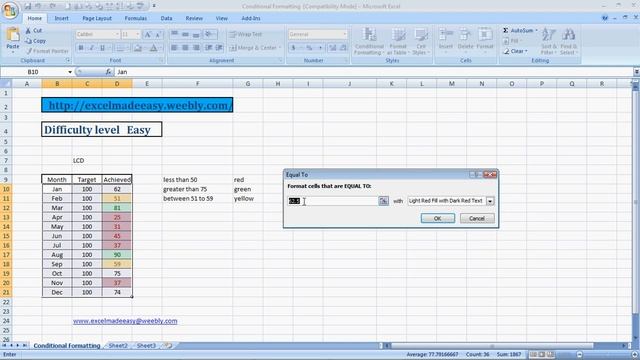Image resolution: width=640 pixels, height=360 pixels.
Task: Toggle Italic formatting
Action: click(91, 48)
